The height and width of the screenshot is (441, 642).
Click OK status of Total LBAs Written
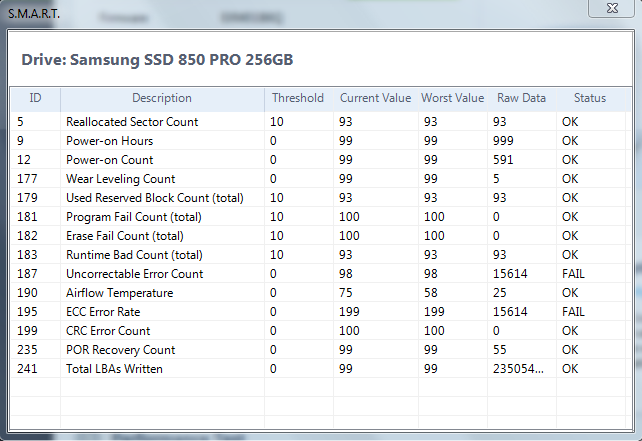click(570, 369)
